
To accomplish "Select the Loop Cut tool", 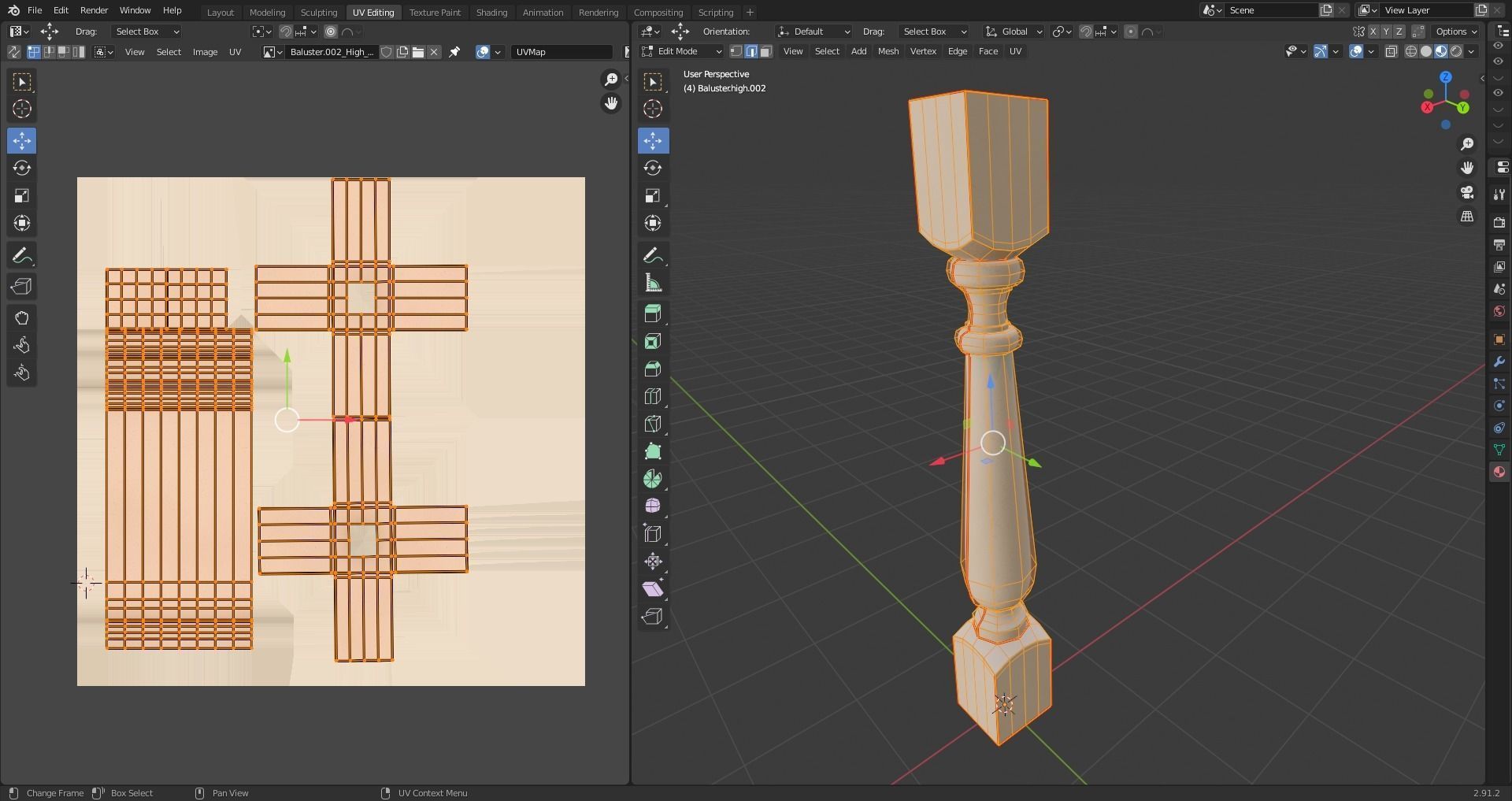I will (653, 396).
